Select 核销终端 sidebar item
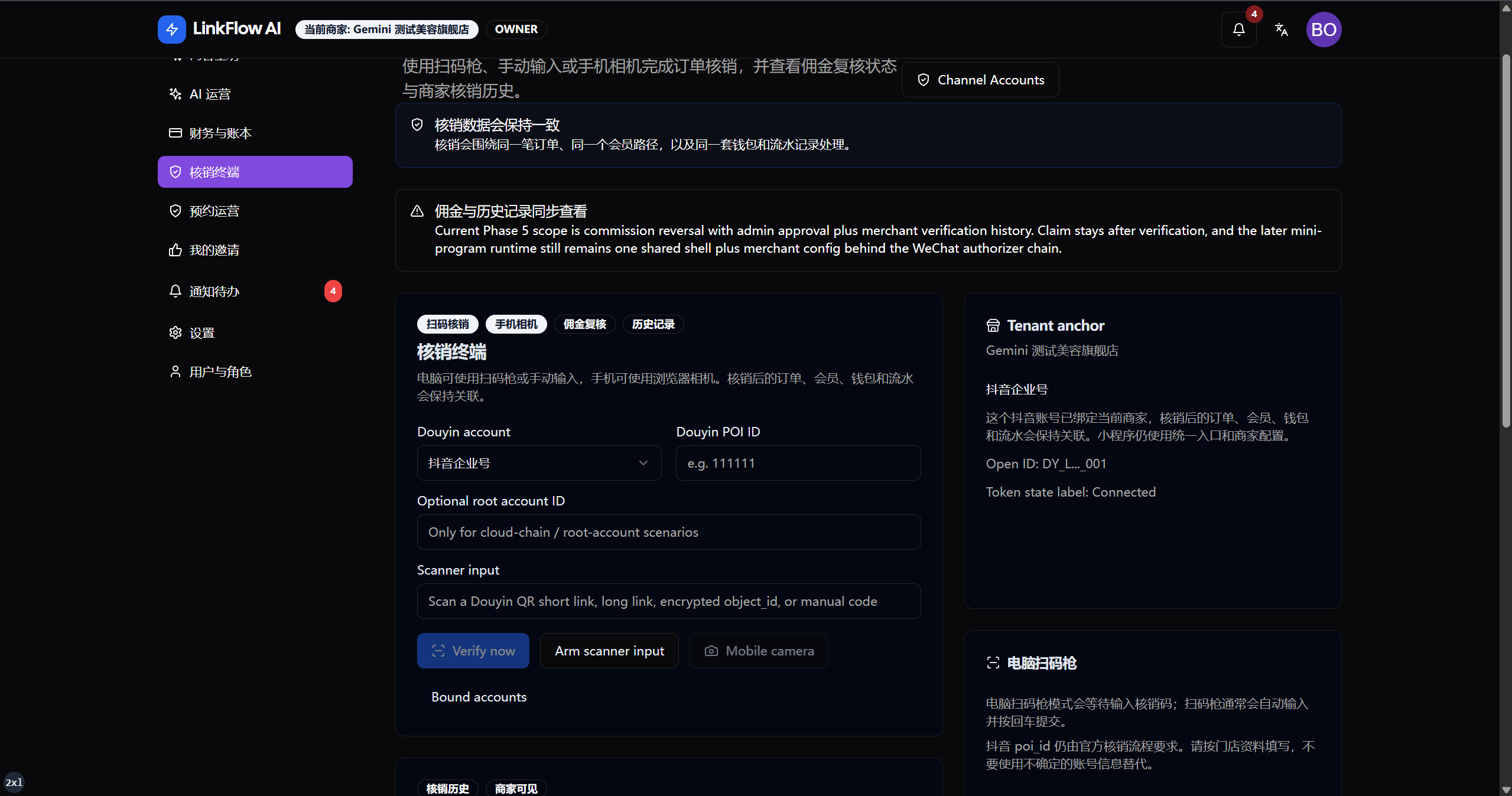1512x796 pixels. [x=255, y=172]
